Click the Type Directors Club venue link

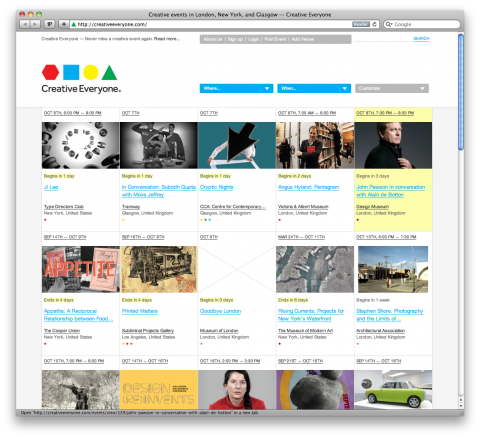pyautogui.click(x=64, y=207)
